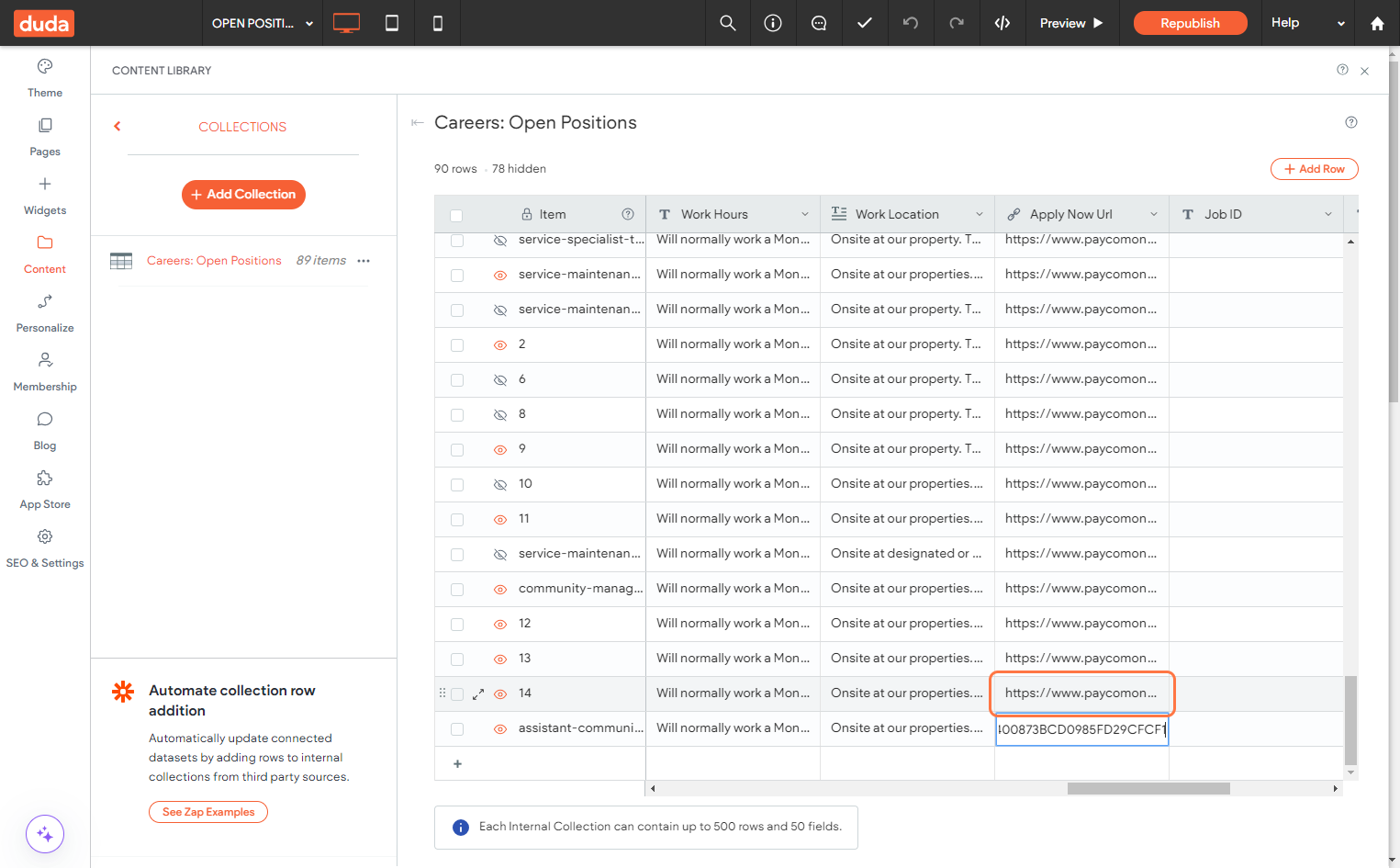Click the undo arrow icon
This screenshot has height=868, width=1400.
pos(911,23)
